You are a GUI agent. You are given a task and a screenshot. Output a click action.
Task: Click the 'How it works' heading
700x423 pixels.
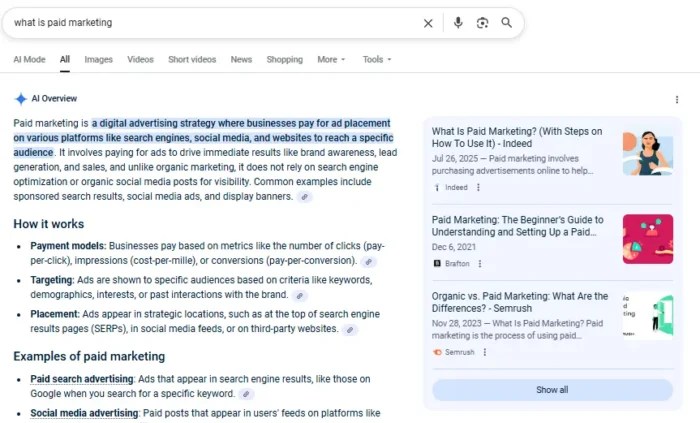pos(49,224)
